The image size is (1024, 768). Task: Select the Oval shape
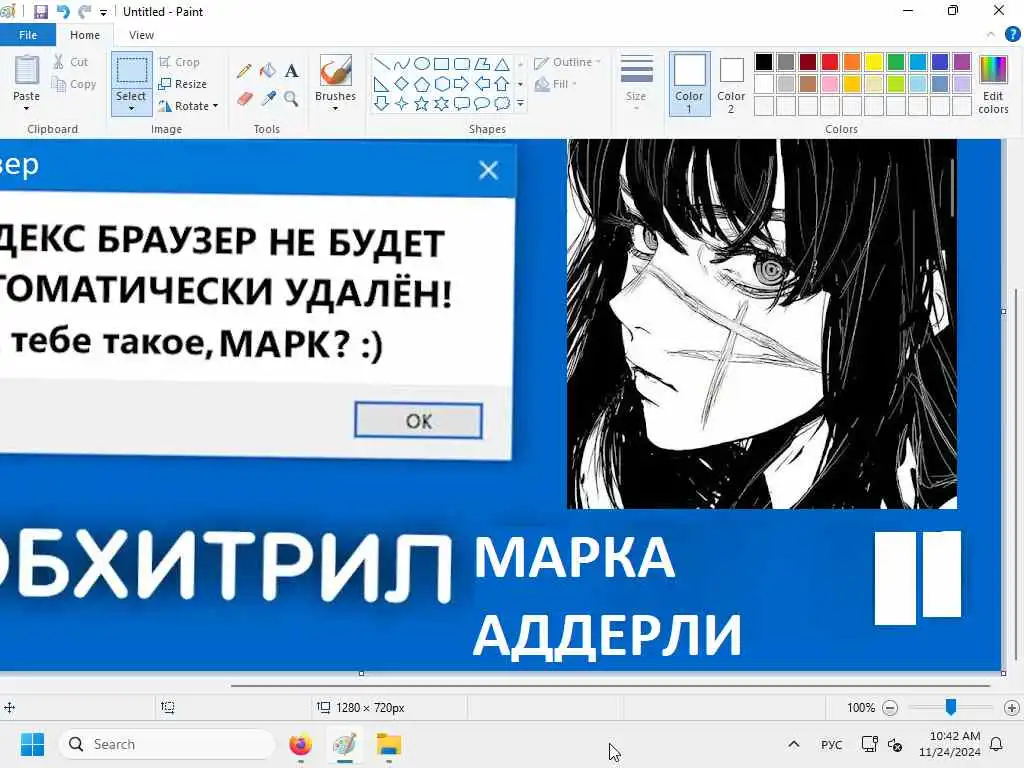click(x=422, y=63)
